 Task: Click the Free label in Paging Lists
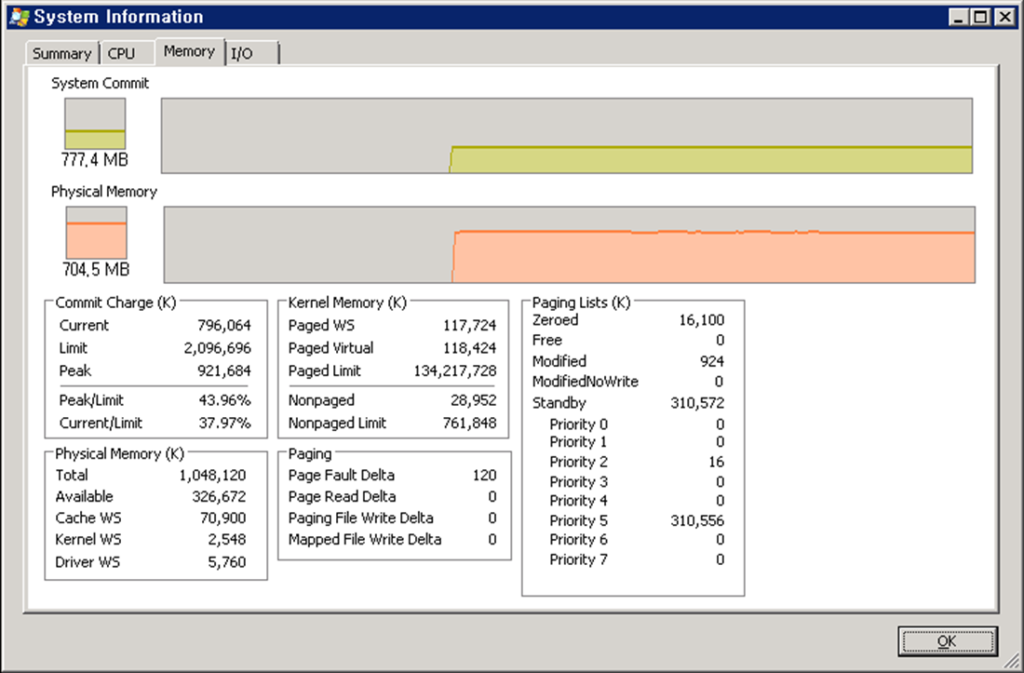547,340
